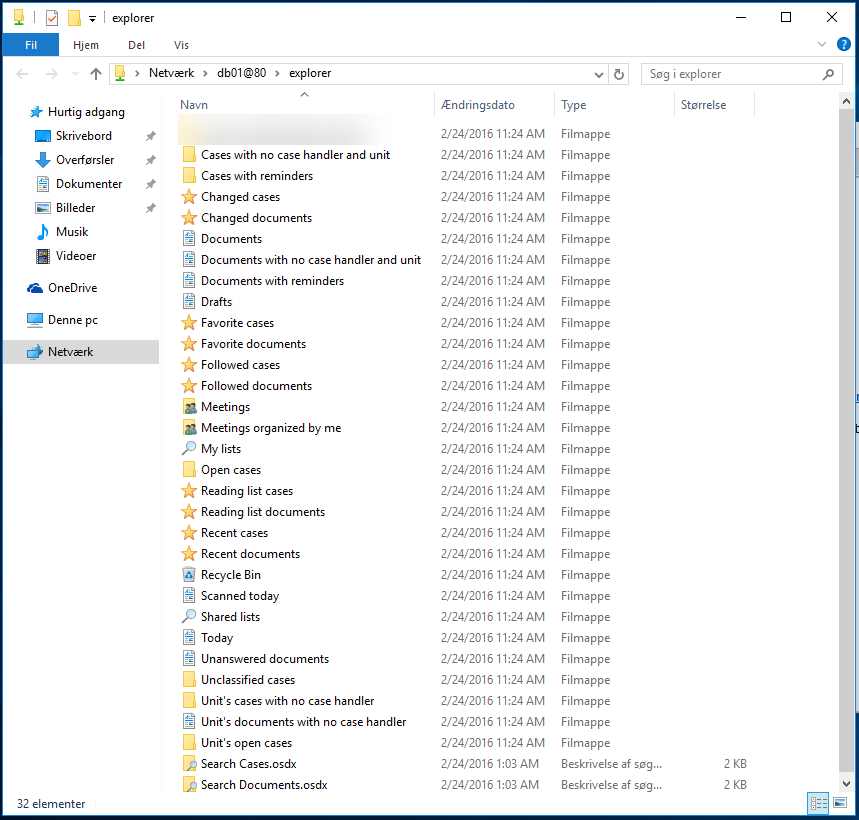Viewport: 859px width, 820px height.
Task: Click the Meetings folder people icon
Action: click(x=189, y=407)
